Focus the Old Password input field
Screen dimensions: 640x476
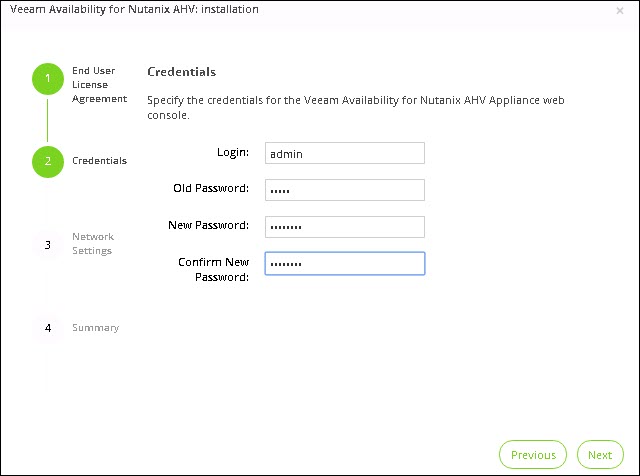pyautogui.click(x=345, y=190)
